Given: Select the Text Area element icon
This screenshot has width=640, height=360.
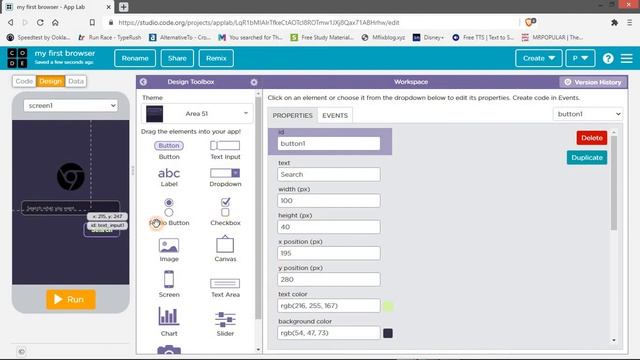Looking at the screenshot, I should [x=225, y=283].
